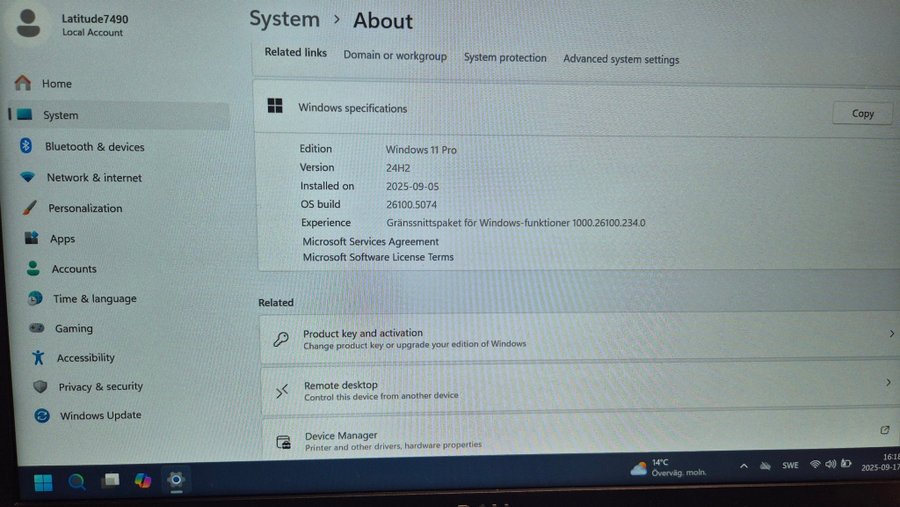
Task: Click the Personalization brush icon
Action: pos(29,207)
